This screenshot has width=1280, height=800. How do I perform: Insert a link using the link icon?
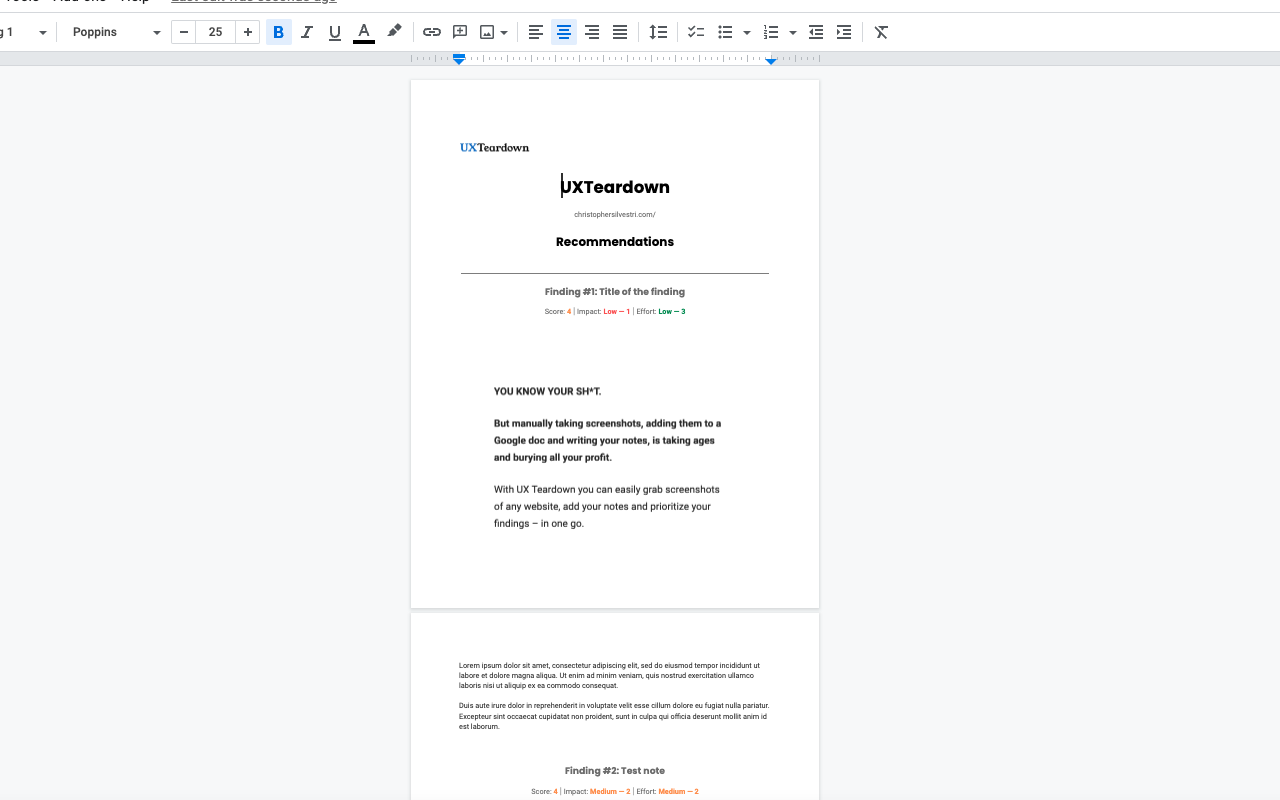(x=432, y=32)
